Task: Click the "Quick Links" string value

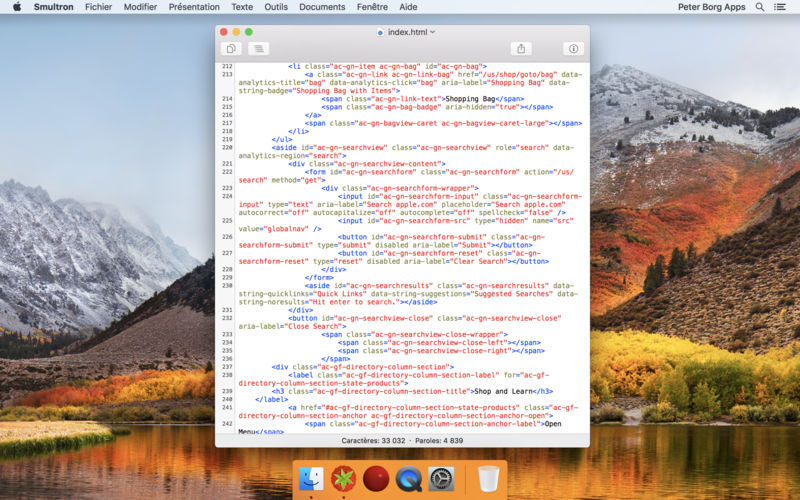Action: click(338, 294)
